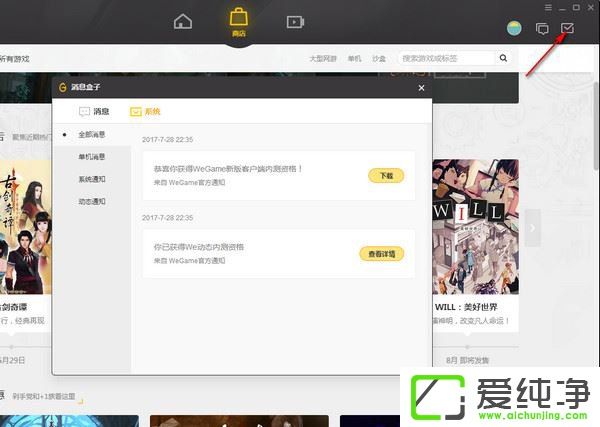The width and height of the screenshot is (600, 427).
Task: Click the user avatar icon
Action: [x=514, y=28]
